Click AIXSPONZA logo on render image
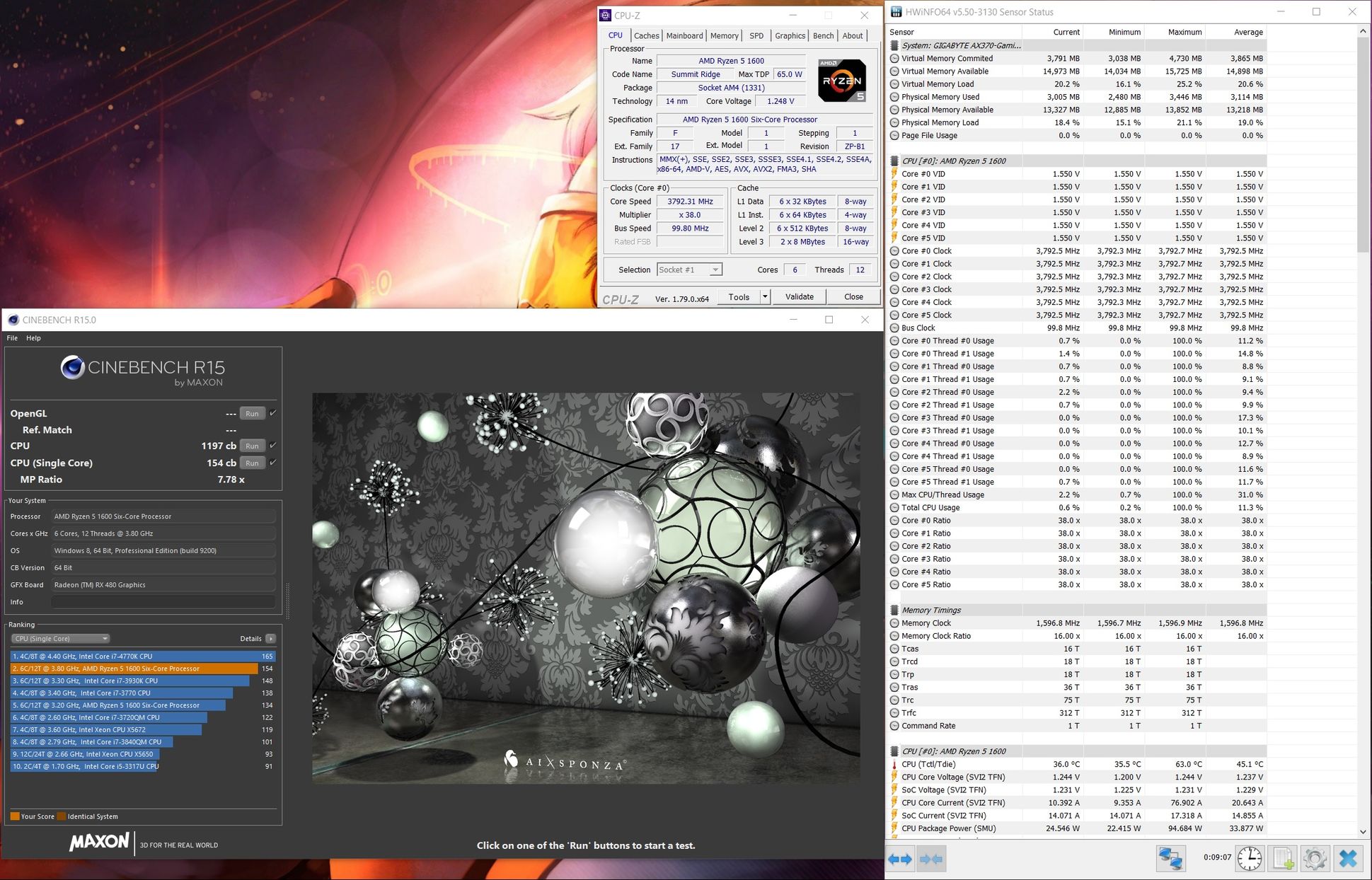 pyautogui.click(x=564, y=763)
